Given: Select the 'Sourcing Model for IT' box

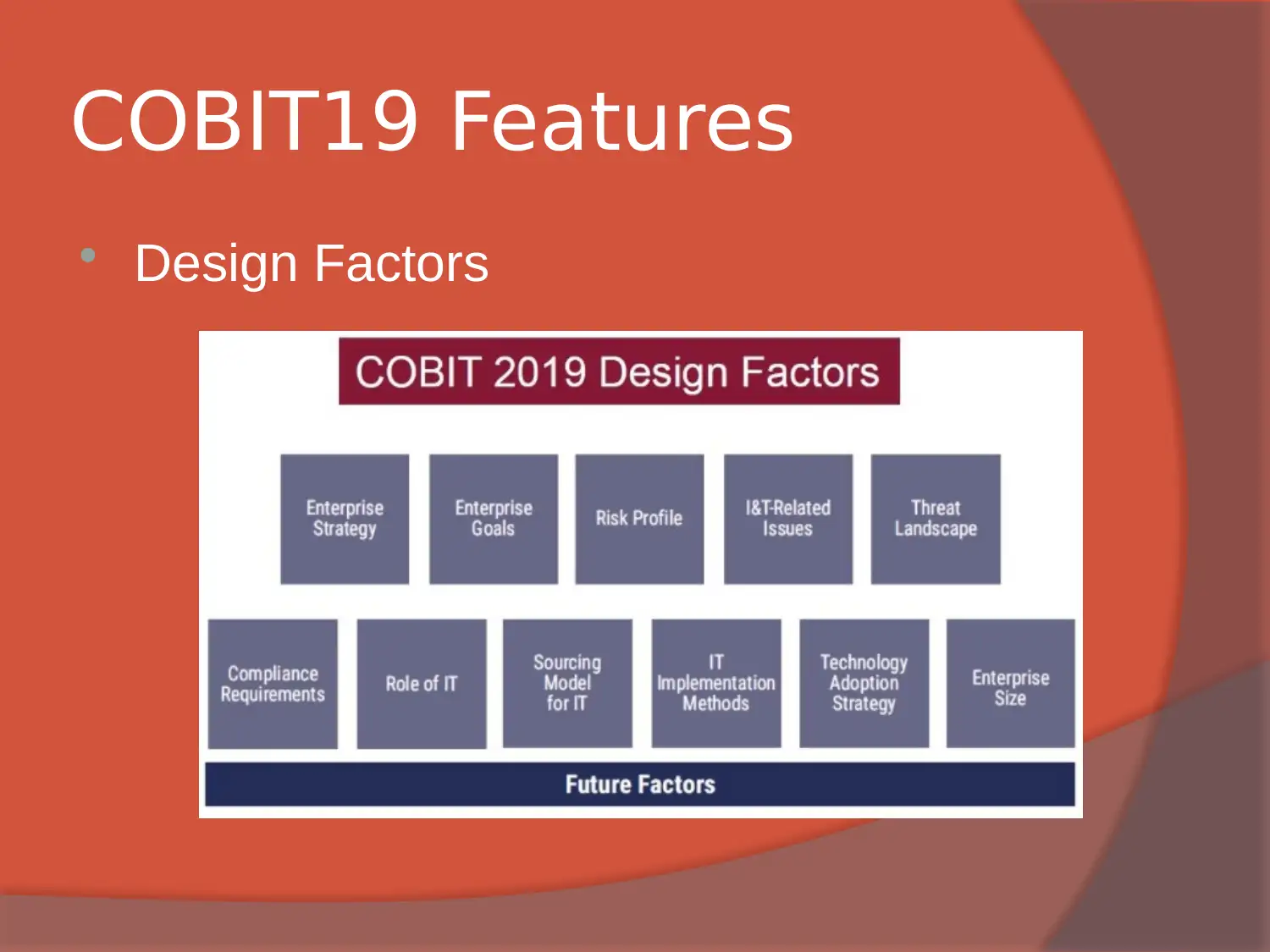Looking at the screenshot, I should 567,684.
